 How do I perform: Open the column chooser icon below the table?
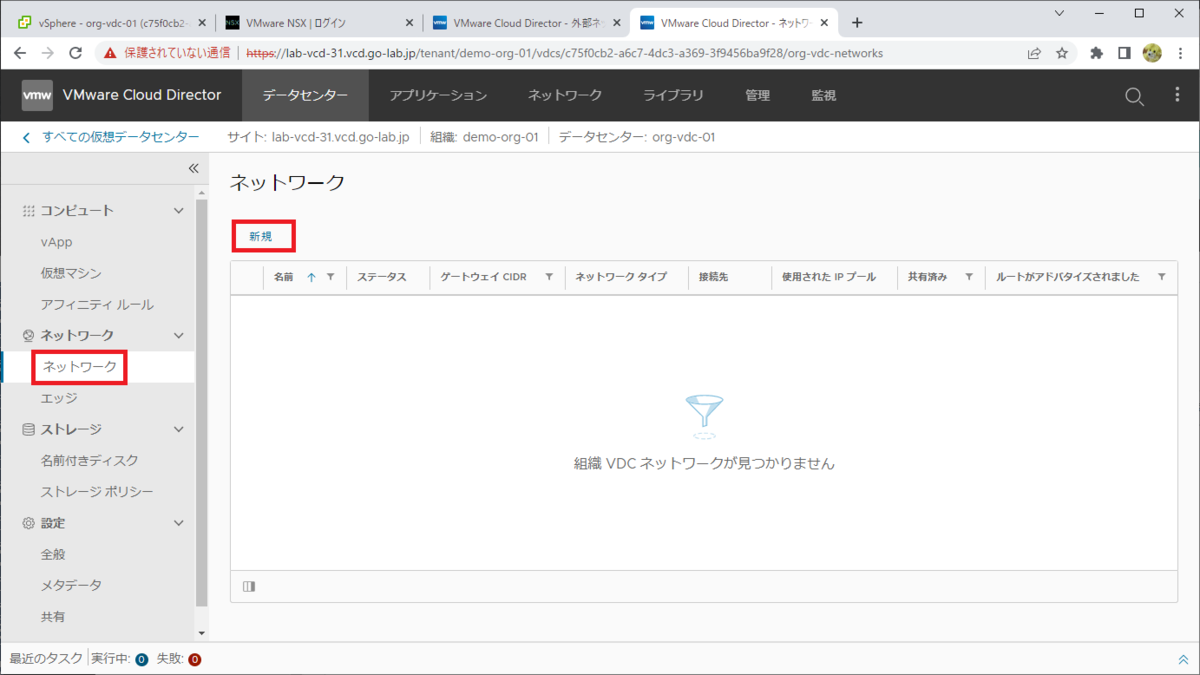pos(249,587)
